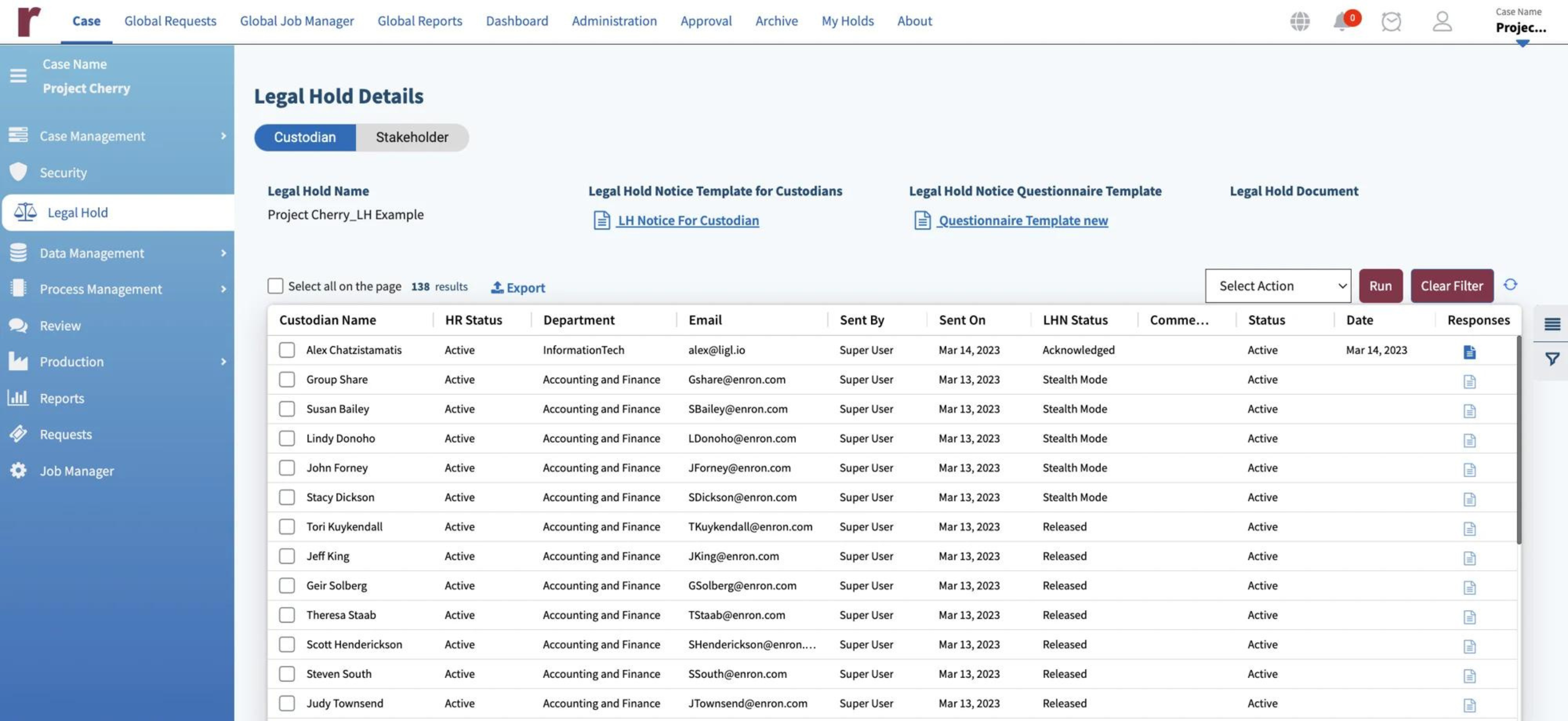
Task: Select the Jeff King row checkbox
Action: click(x=287, y=556)
